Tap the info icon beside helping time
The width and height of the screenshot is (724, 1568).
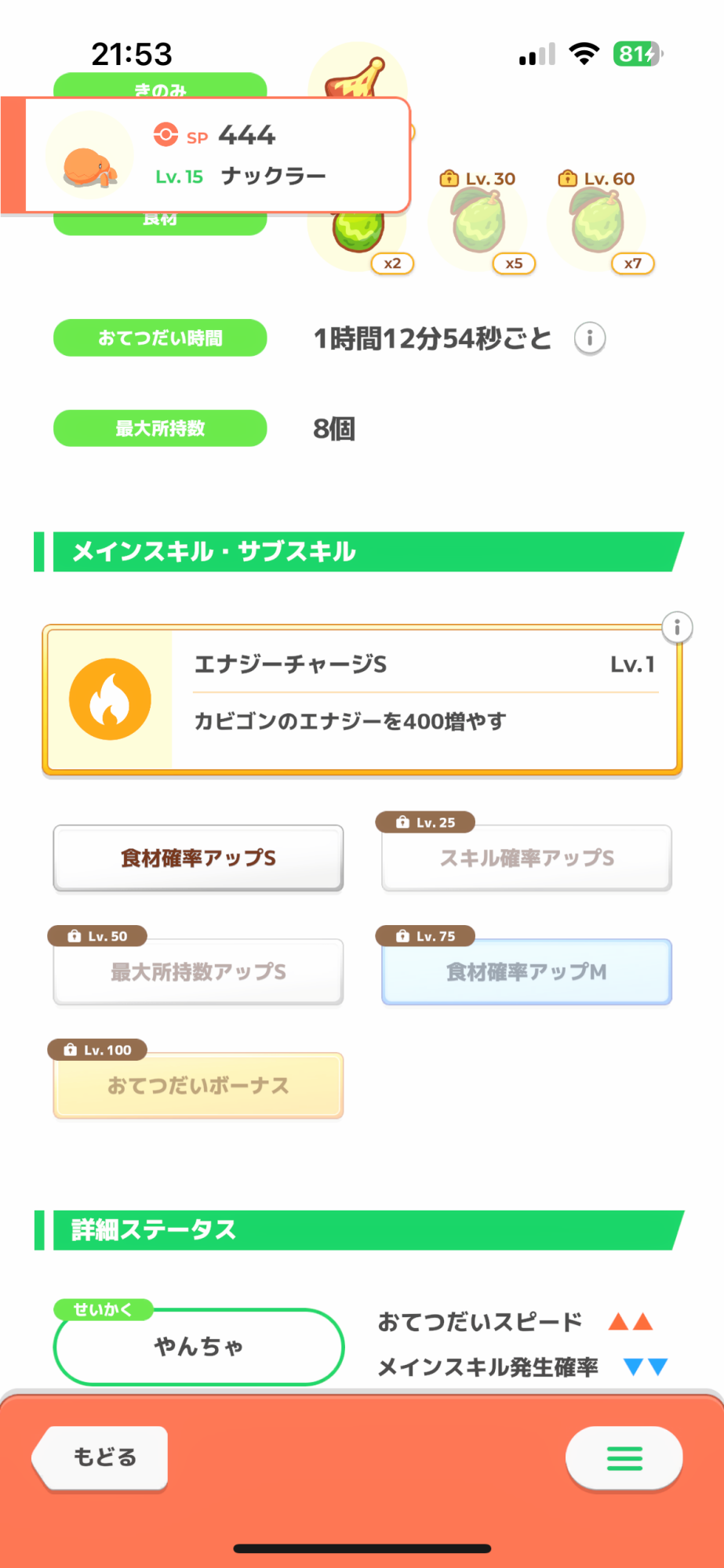coord(590,339)
